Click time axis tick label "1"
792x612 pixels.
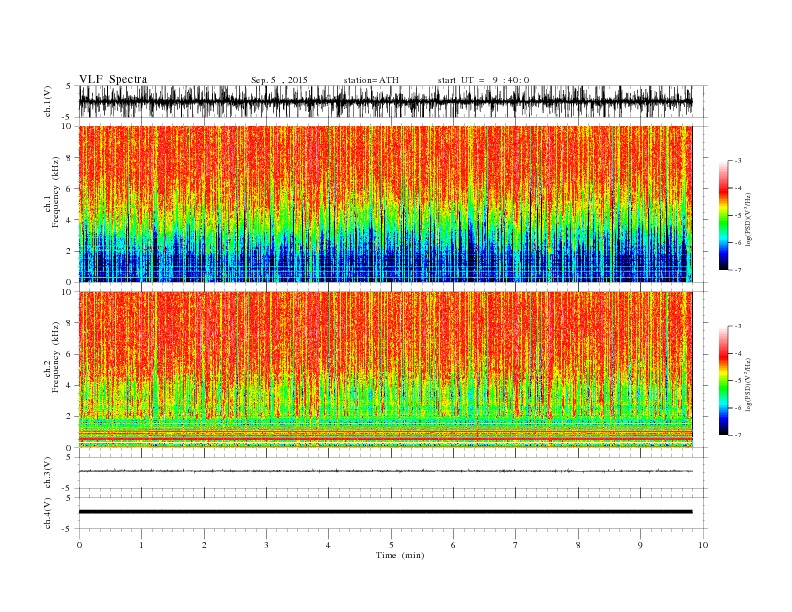[x=141, y=545]
